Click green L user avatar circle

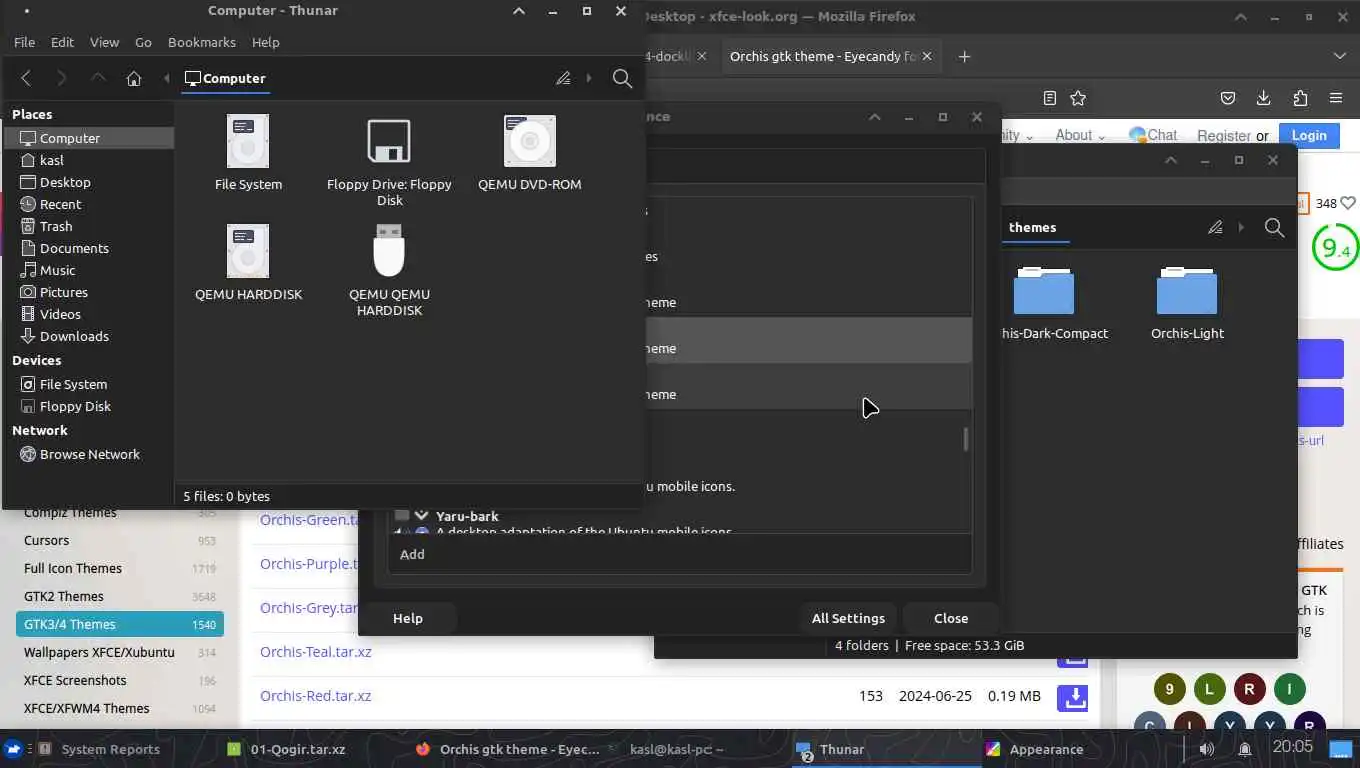pyautogui.click(x=1209, y=689)
